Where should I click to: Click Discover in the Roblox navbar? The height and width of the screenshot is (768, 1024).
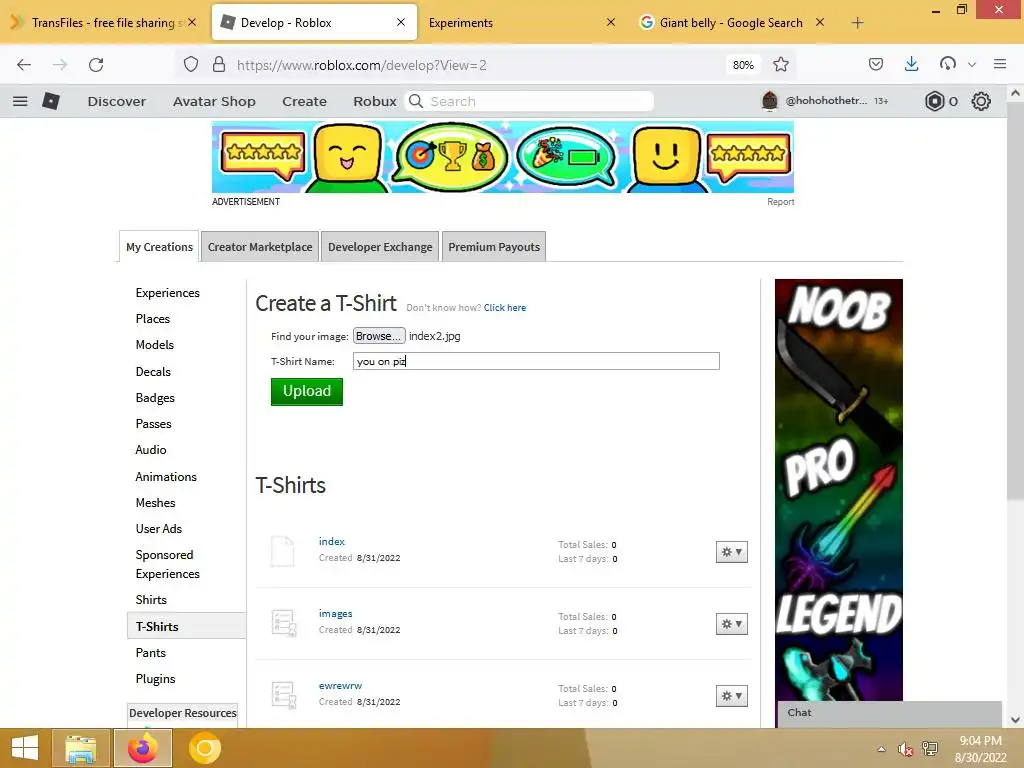[x=117, y=101]
